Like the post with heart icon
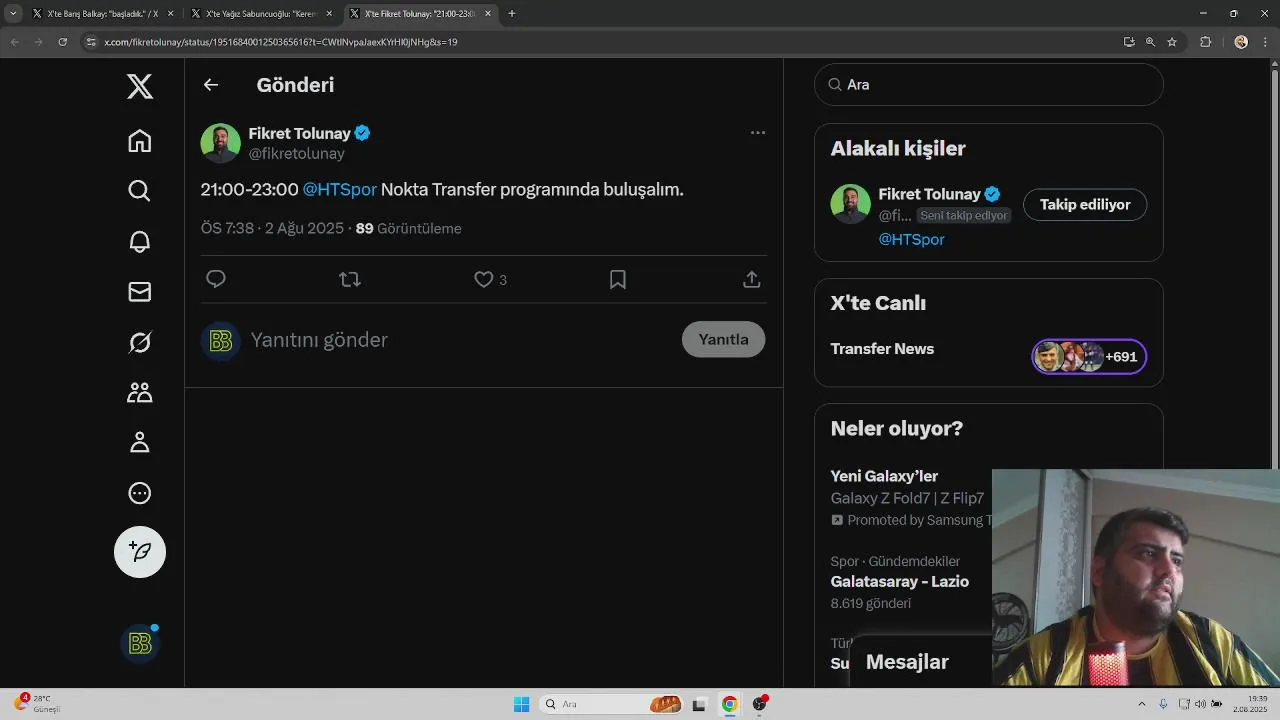Image resolution: width=1280 pixels, height=720 pixels. (484, 280)
